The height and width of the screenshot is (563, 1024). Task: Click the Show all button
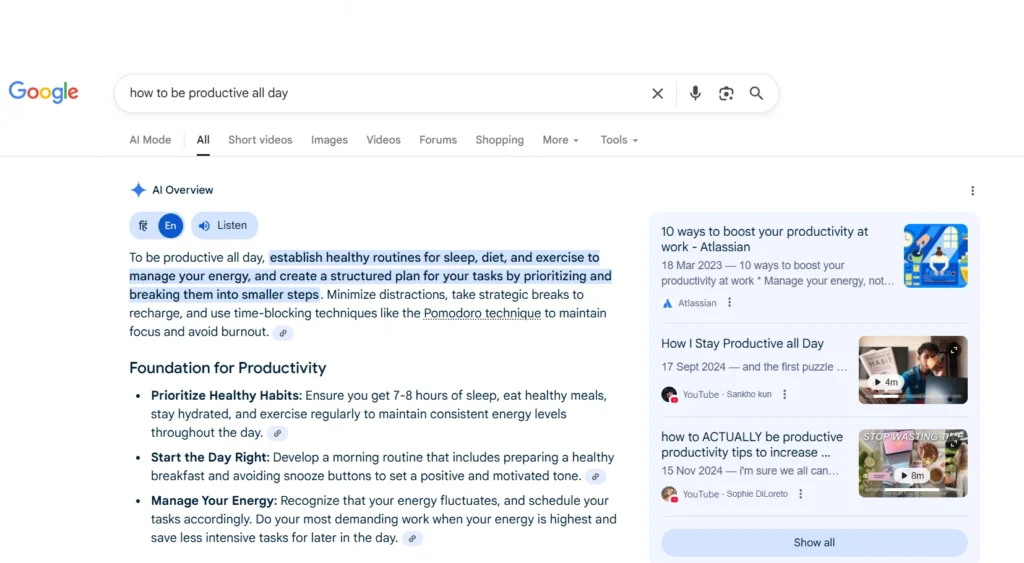point(814,543)
